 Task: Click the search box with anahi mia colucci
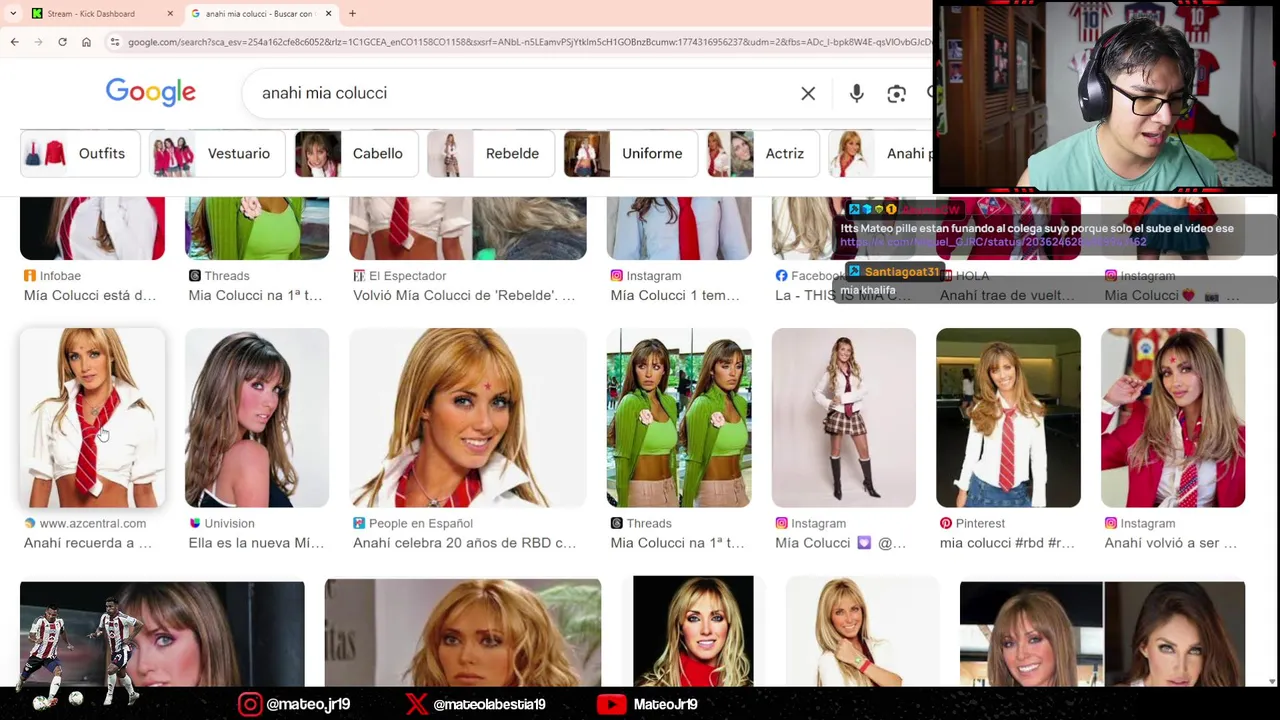[520, 93]
